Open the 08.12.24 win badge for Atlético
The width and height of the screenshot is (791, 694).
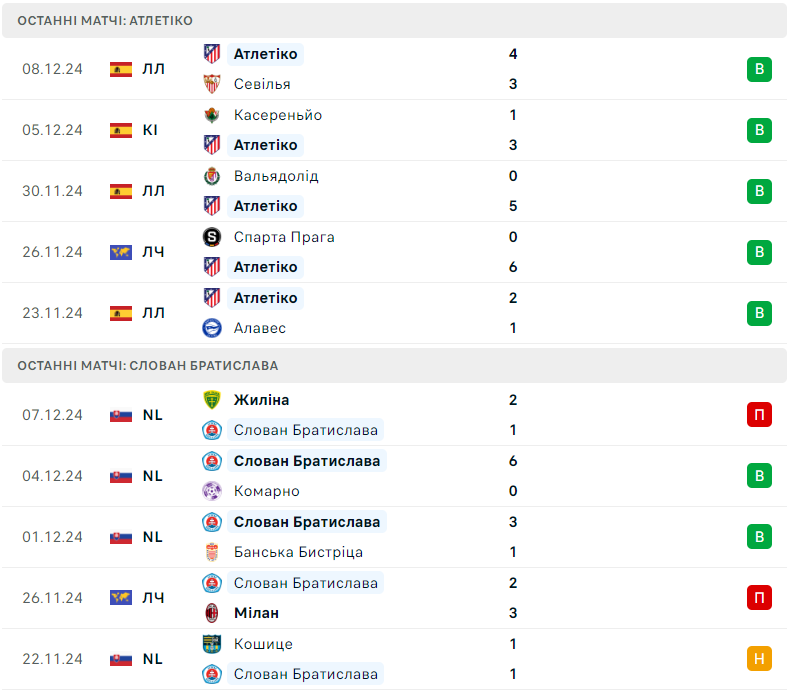(x=759, y=69)
